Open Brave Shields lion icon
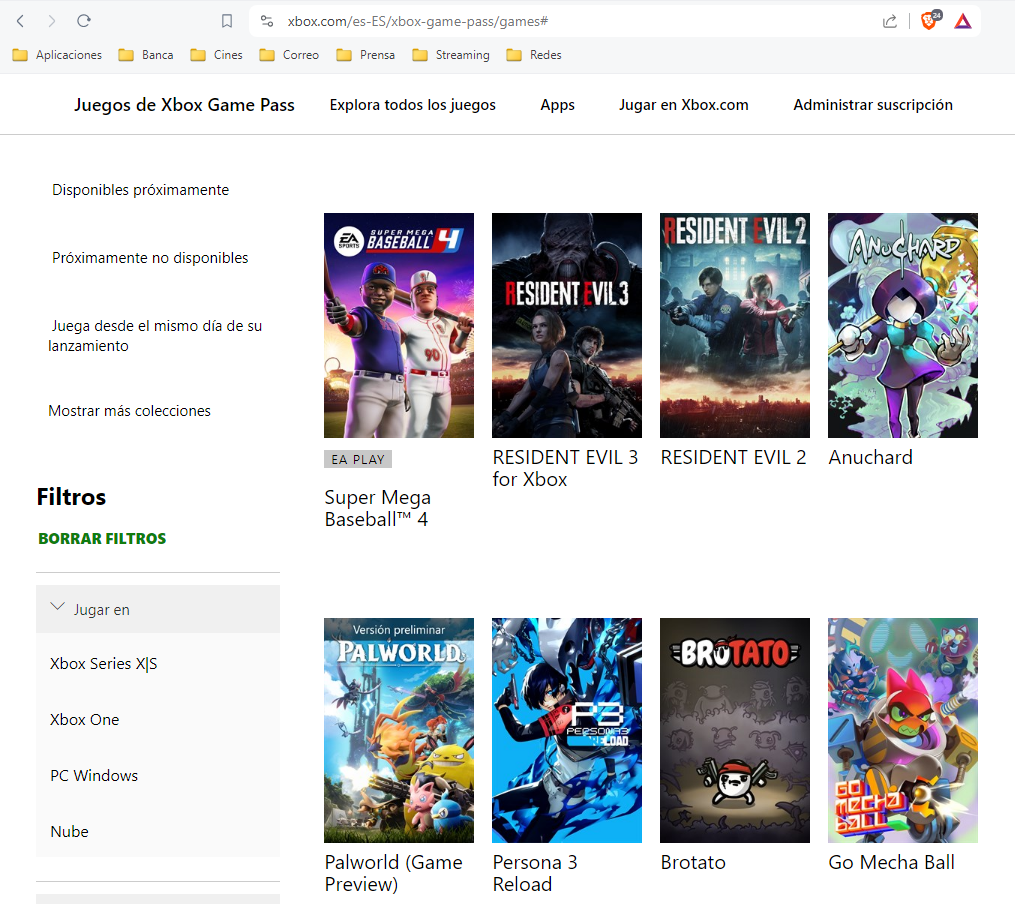The image size is (1015, 904). (x=930, y=21)
